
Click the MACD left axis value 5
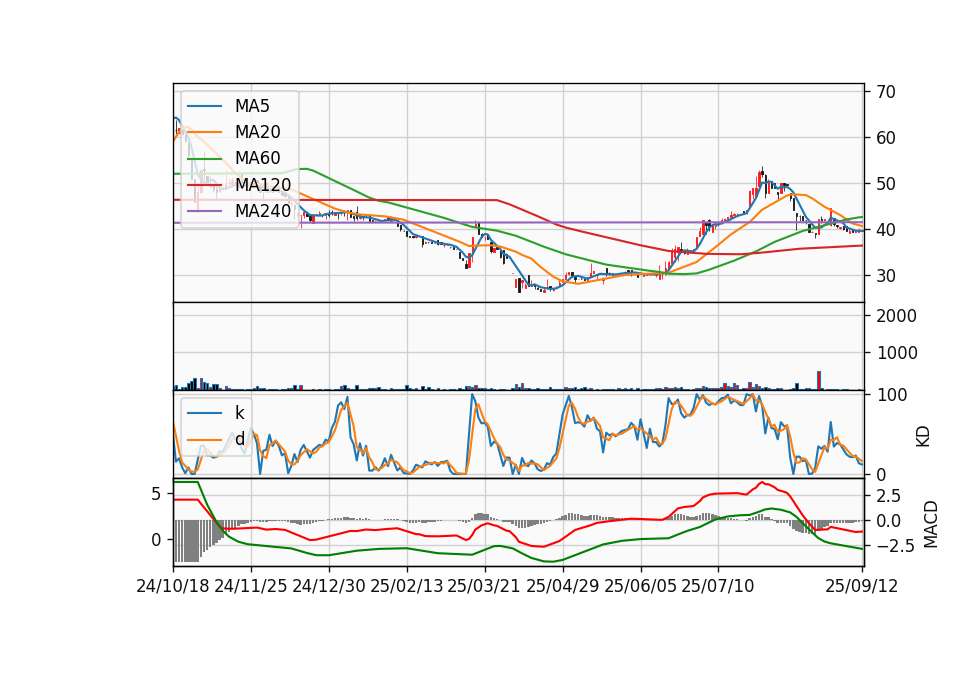point(156,493)
